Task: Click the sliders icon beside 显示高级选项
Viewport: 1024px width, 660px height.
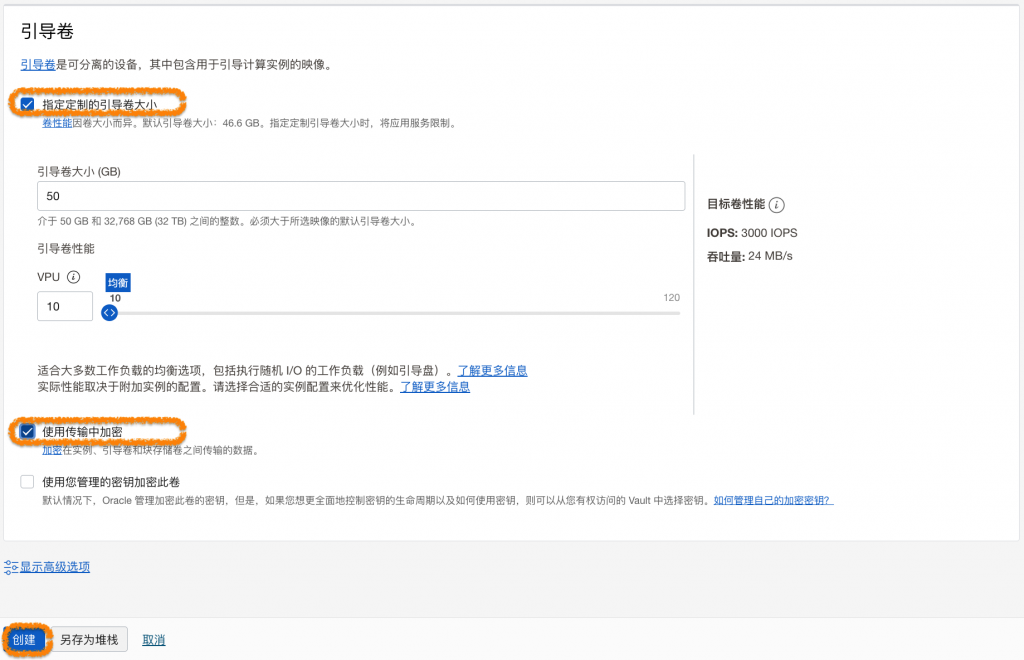Action: click(x=11, y=567)
